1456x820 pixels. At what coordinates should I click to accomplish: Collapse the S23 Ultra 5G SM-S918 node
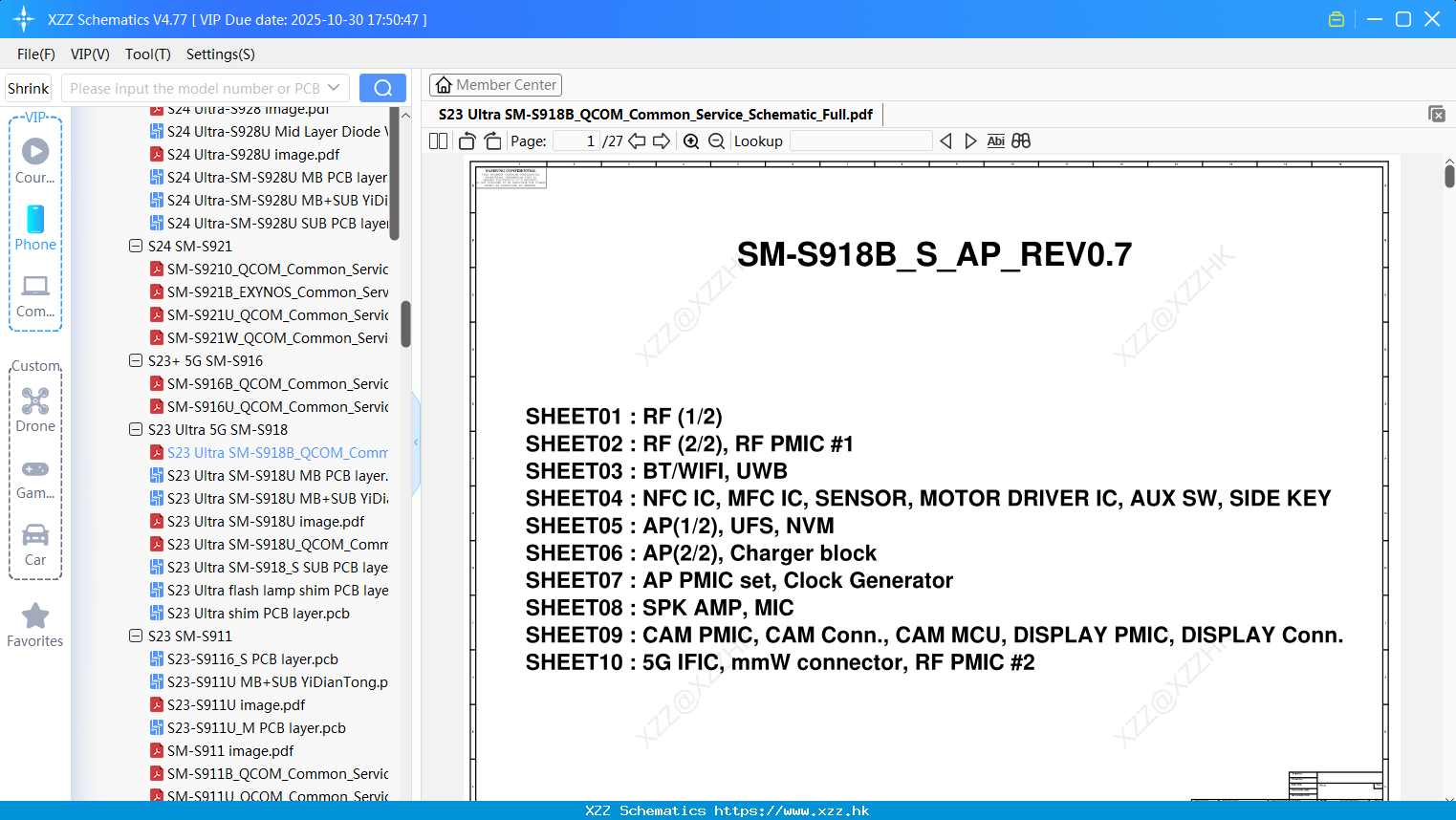(x=136, y=429)
